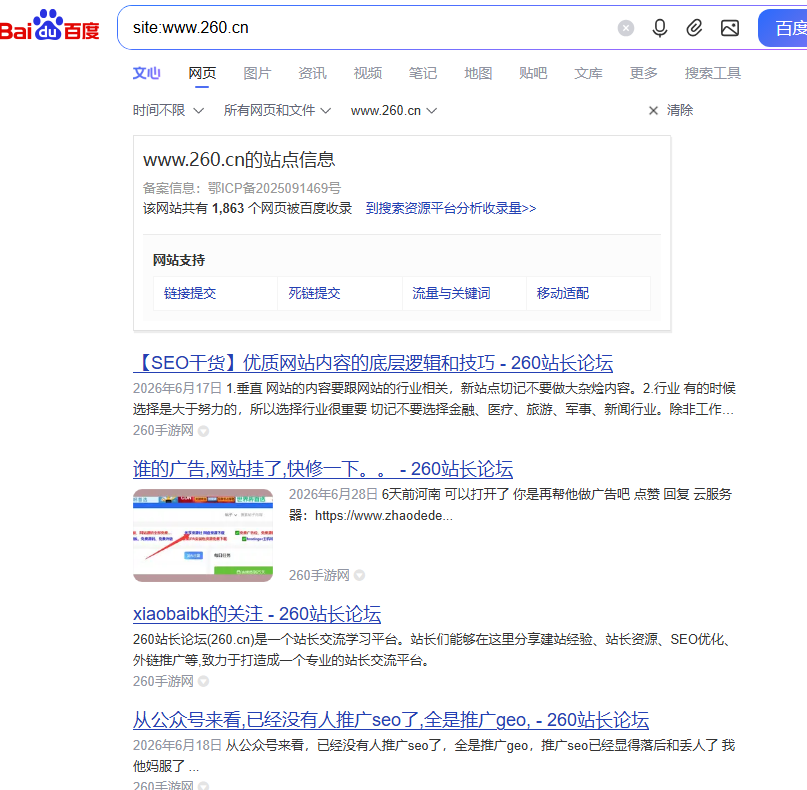Click the 1,863 indexed pages count
Screen dimensions: 807x790
[x=228, y=208]
